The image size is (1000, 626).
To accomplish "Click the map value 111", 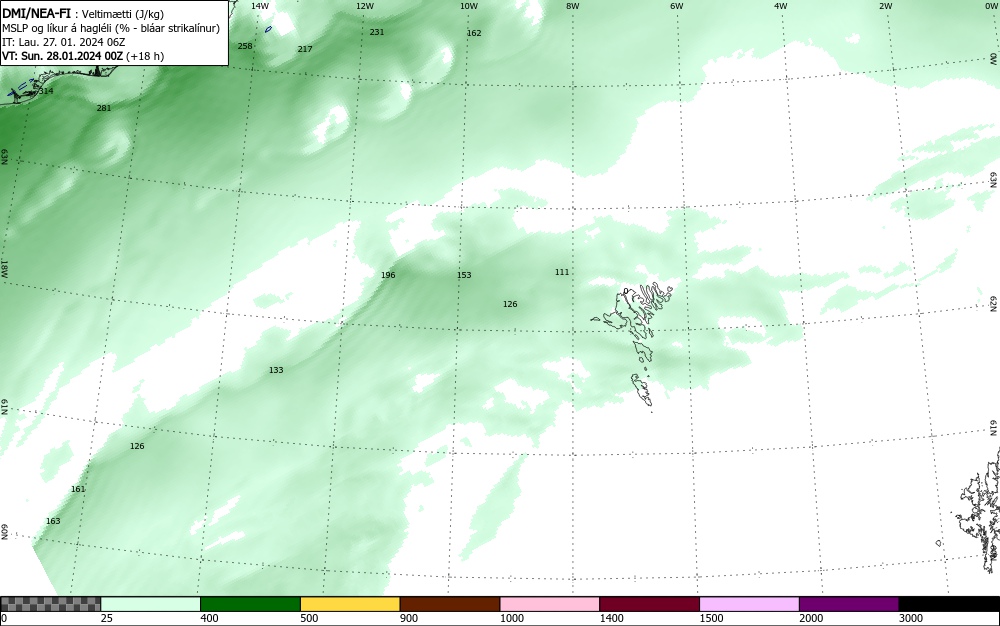I will click(x=562, y=272).
